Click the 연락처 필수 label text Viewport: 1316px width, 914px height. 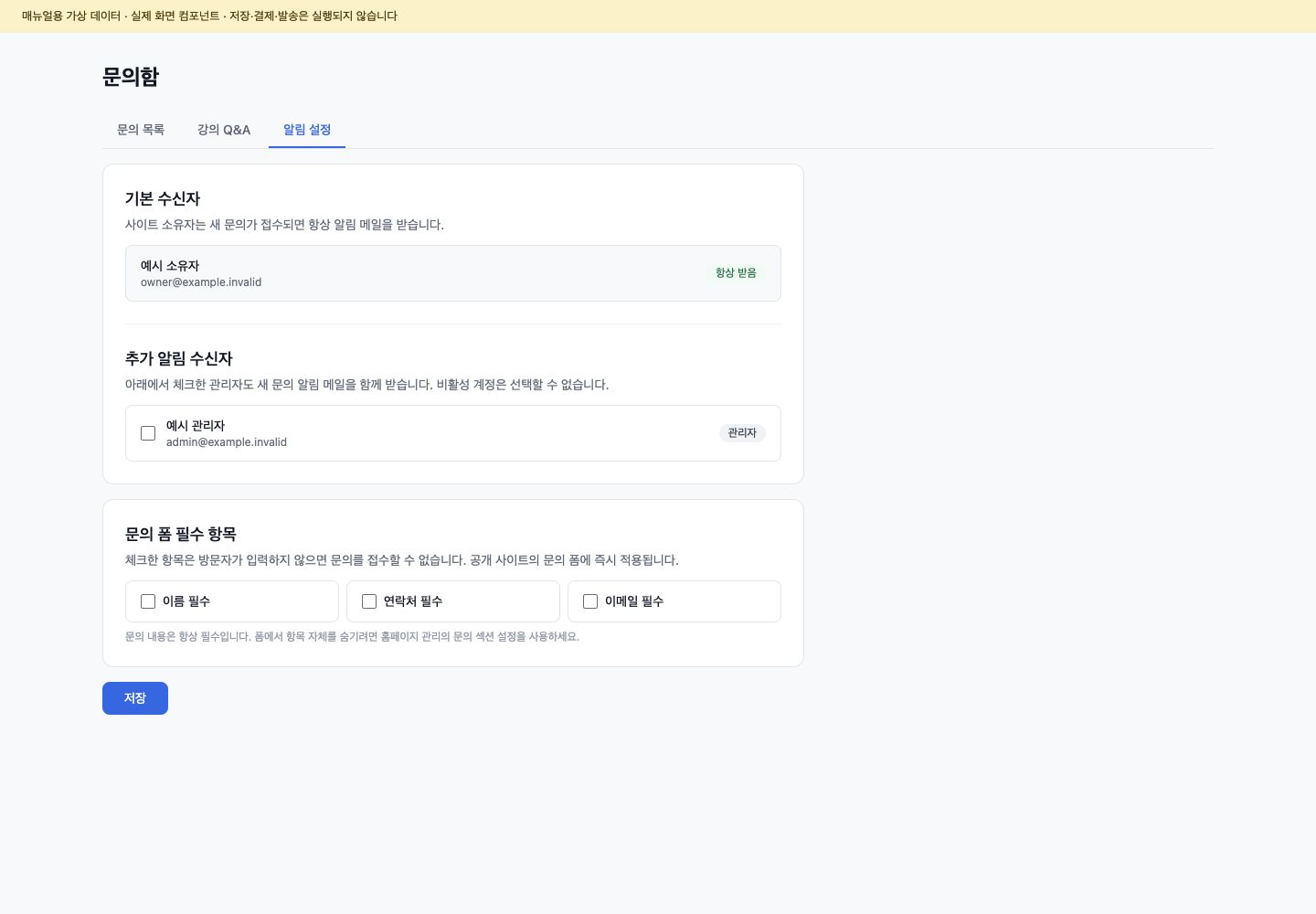(x=413, y=601)
